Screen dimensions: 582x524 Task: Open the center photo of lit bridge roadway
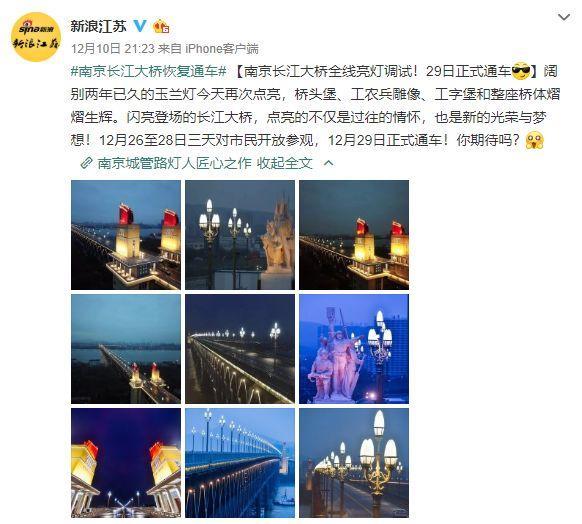point(240,349)
